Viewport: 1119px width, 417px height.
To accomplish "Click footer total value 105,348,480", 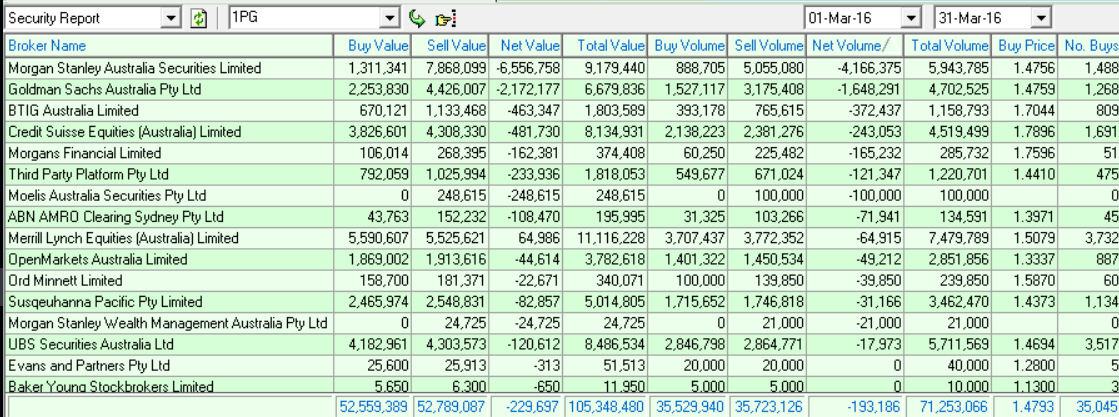I will (607, 407).
